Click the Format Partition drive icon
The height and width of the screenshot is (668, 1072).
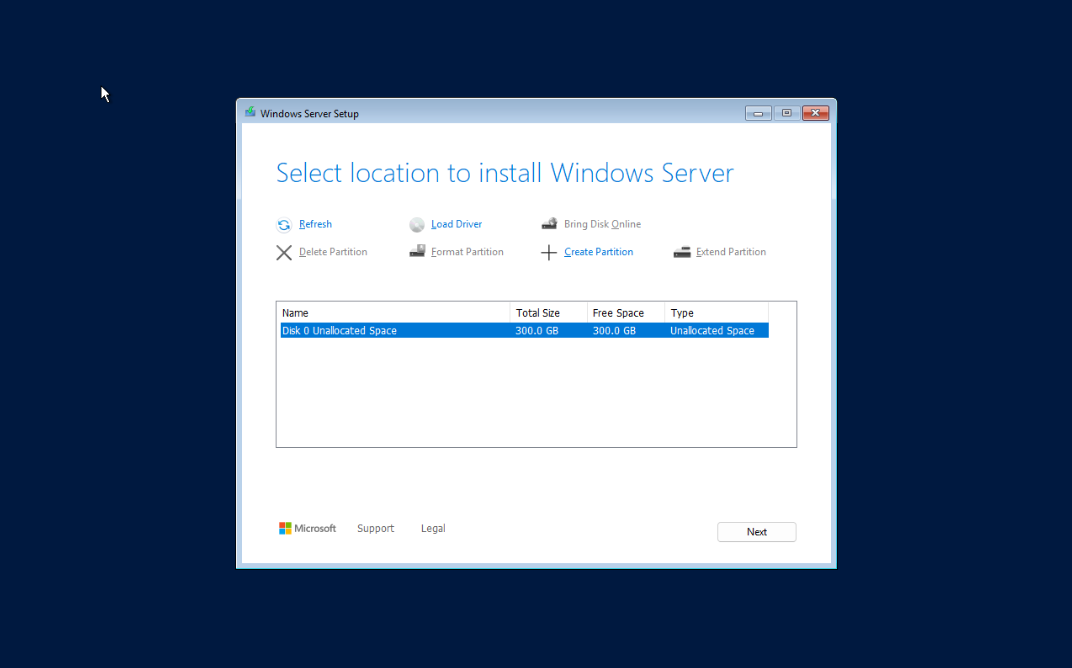417,251
